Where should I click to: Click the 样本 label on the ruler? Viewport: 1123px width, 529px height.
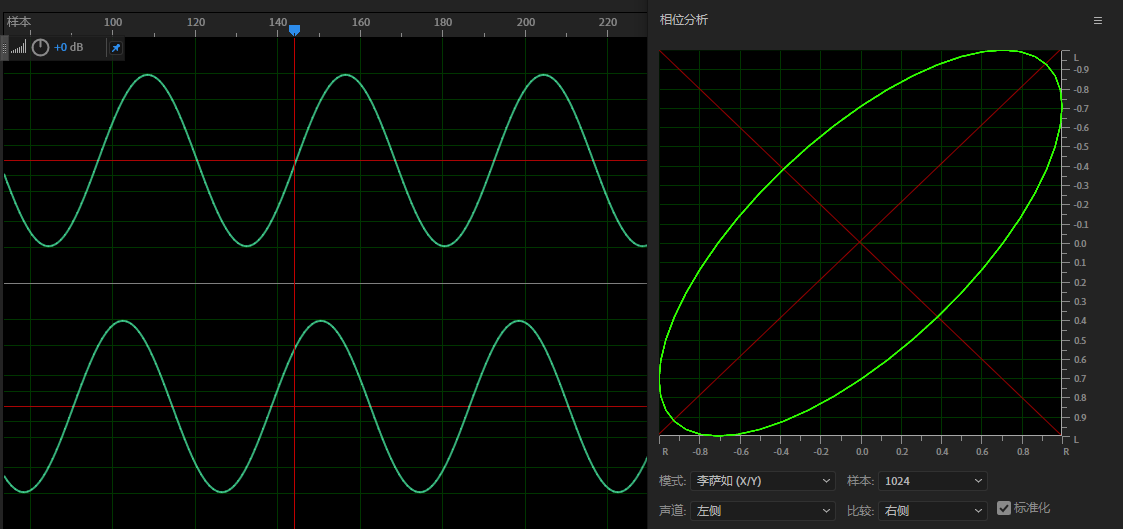(x=19, y=22)
